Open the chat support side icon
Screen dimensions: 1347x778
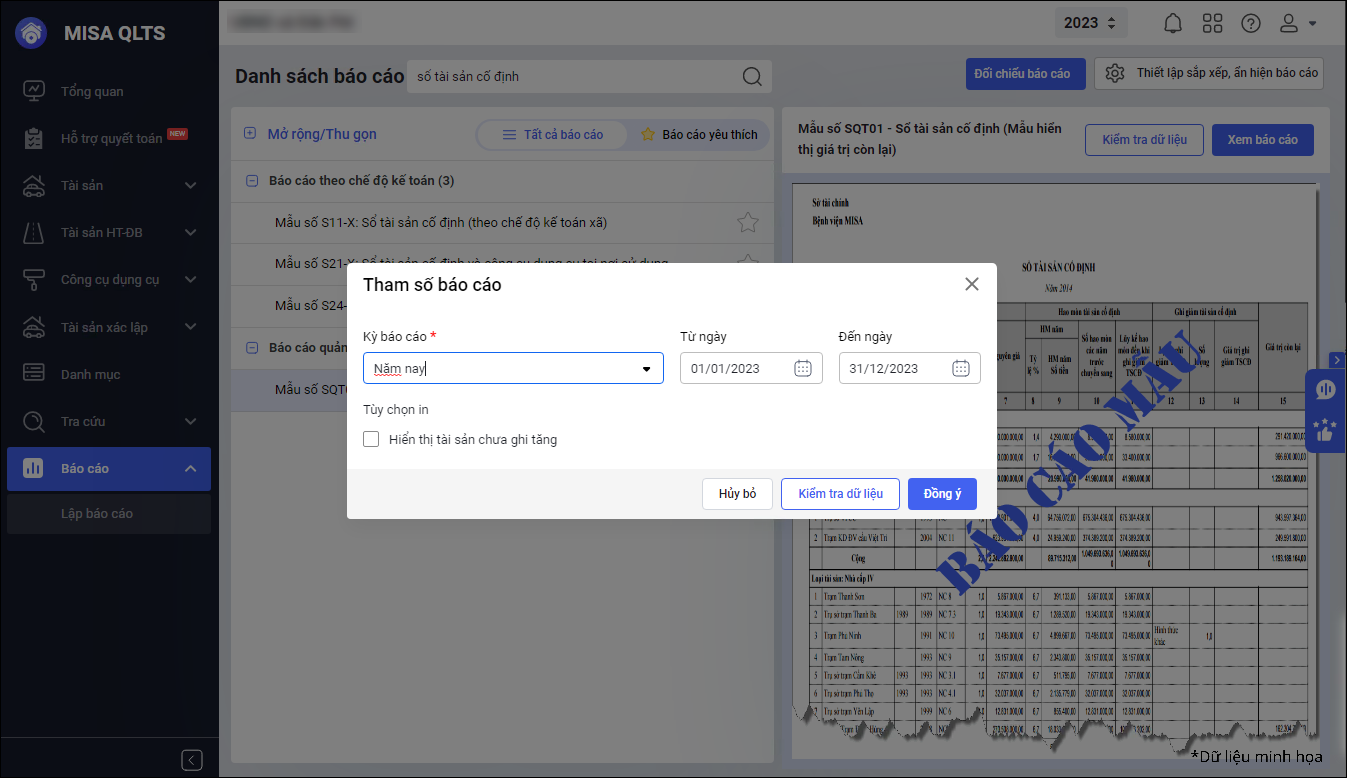point(1326,389)
